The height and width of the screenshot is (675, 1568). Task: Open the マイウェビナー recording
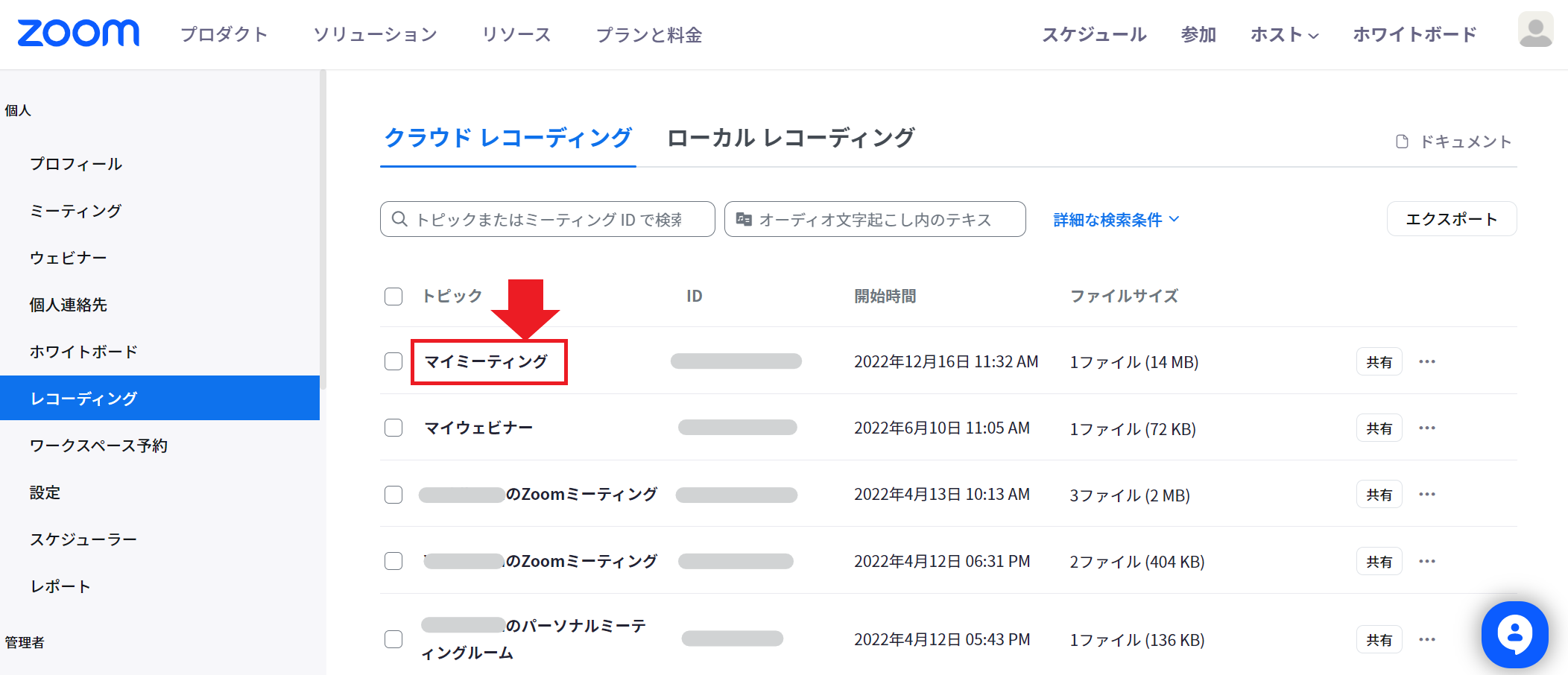(x=478, y=428)
